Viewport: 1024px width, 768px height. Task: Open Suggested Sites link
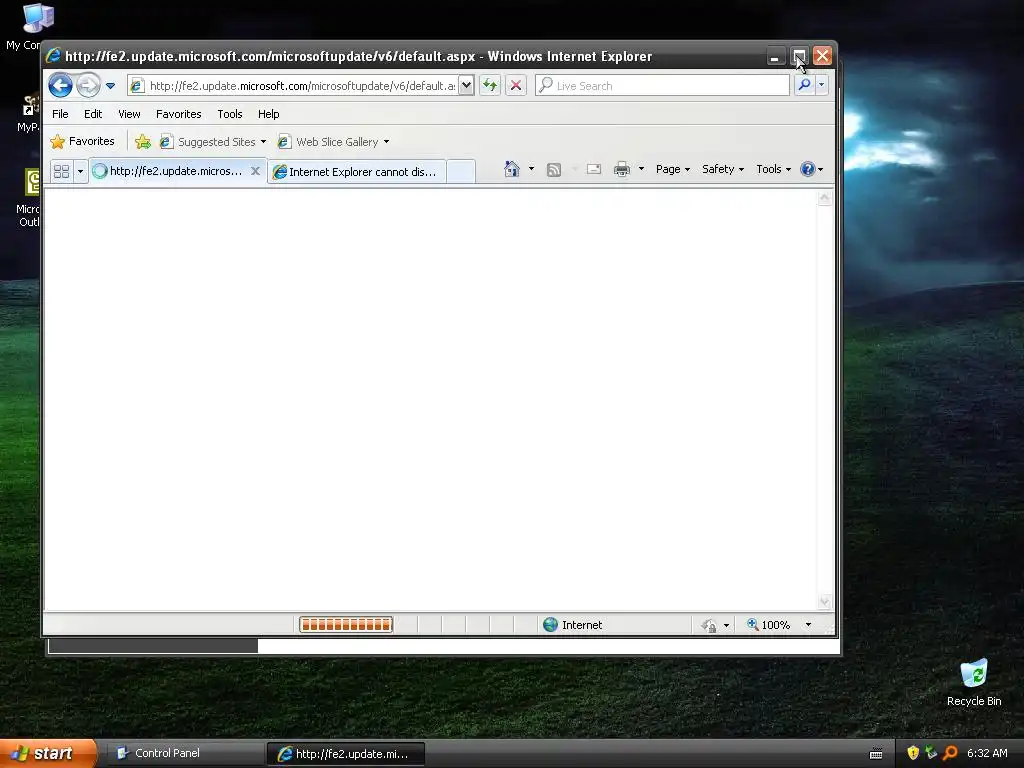[214, 142]
